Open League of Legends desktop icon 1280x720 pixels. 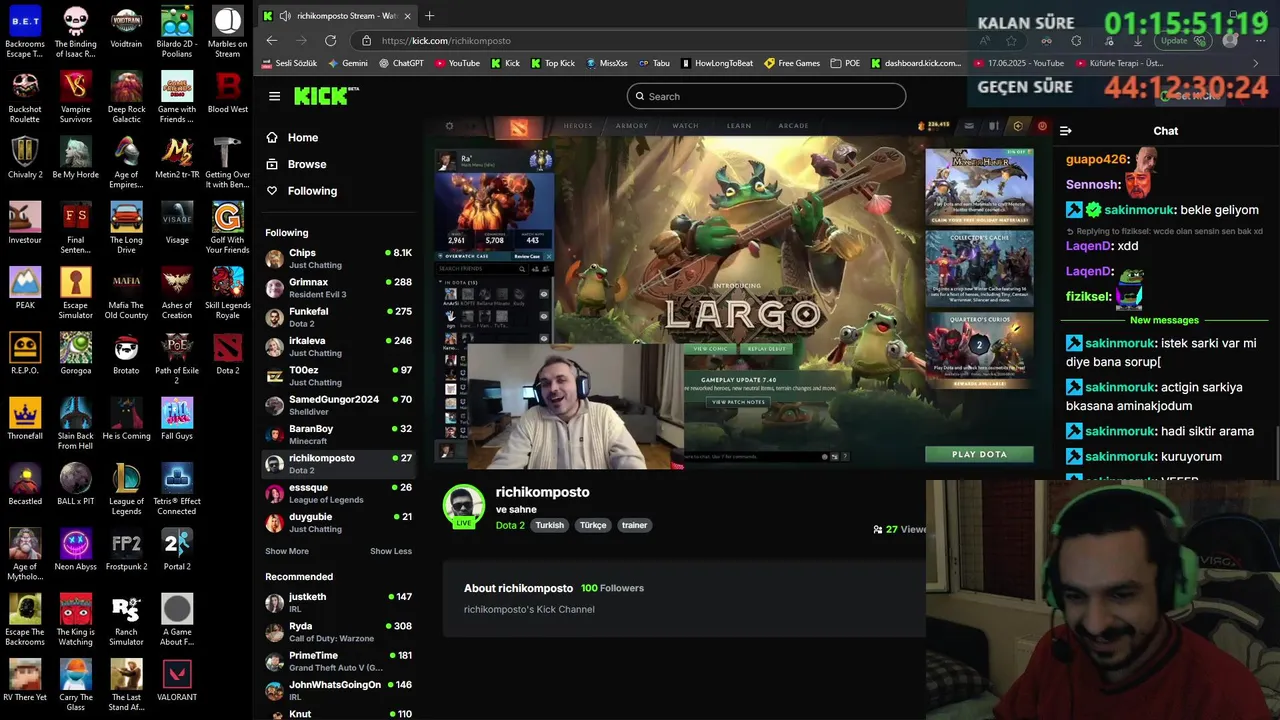(126, 490)
